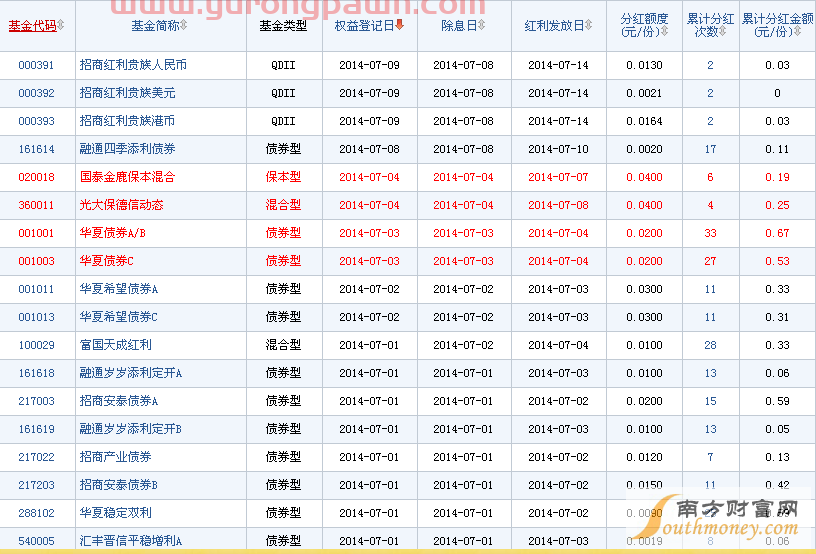Open fund 华夏希望债券A
The height and width of the screenshot is (554, 816).
click(119, 289)
